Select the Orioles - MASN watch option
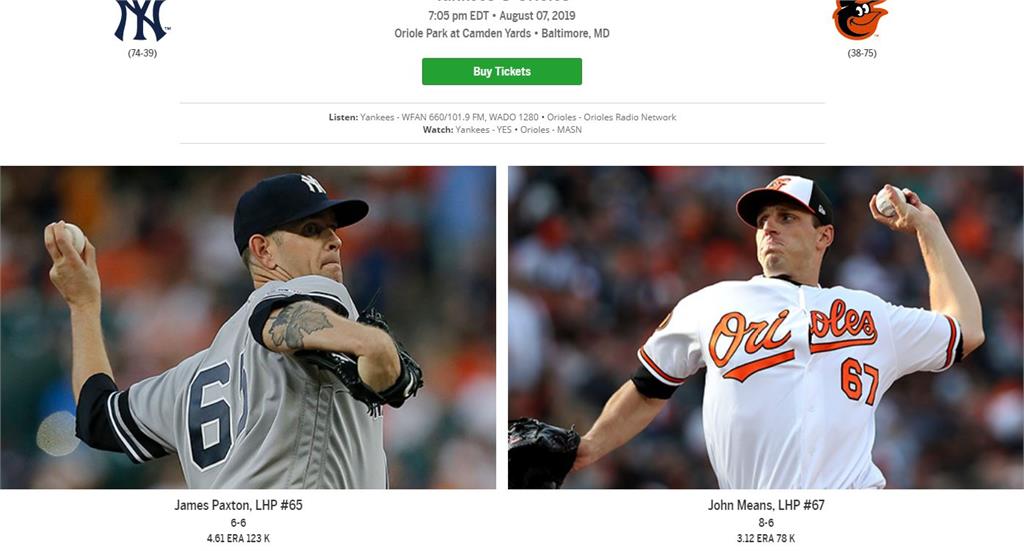The width and height of the screenshot is (1024, 551). pyautogui.click(x=551, y=129)
